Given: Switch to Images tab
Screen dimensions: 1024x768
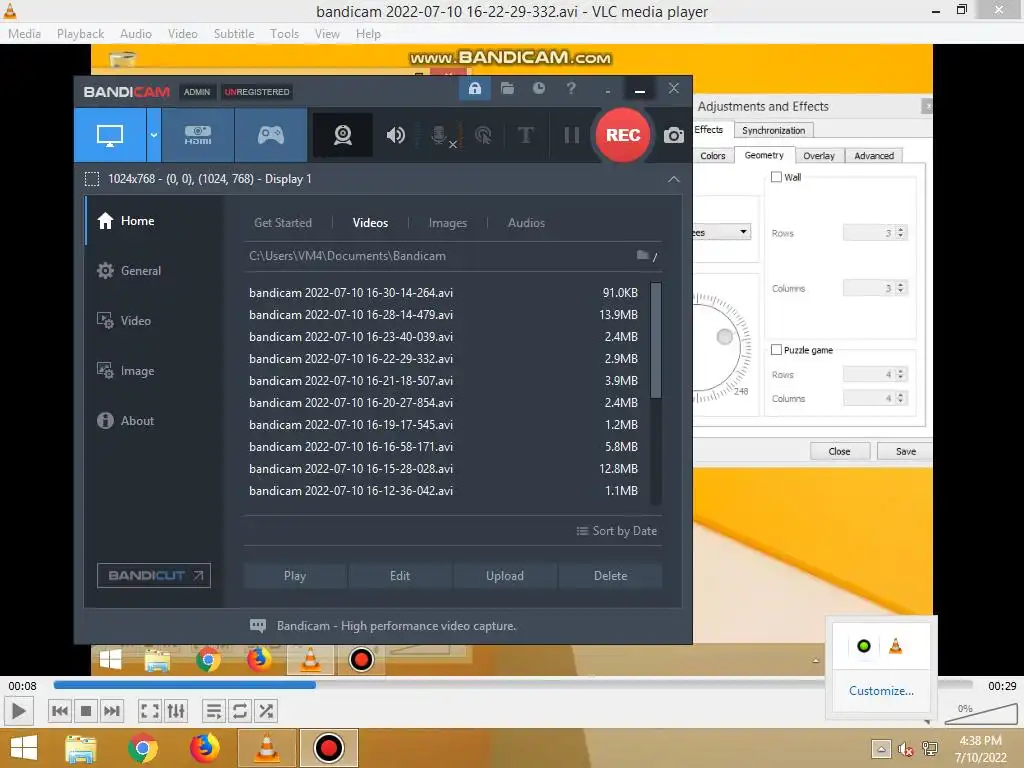Looking at the screenshot, I should pyautogui.click(x=448, y=223).
